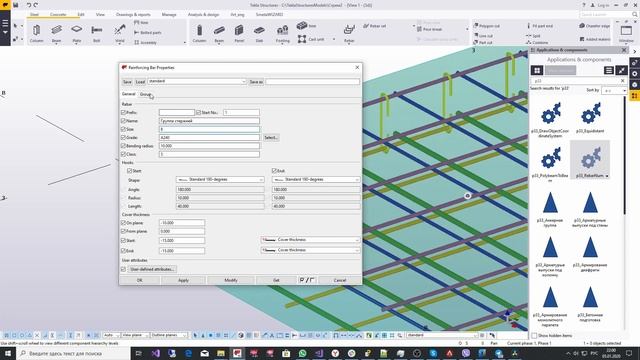Open p33_DrawObjectCoordinateSystem component

pyautogui.click(x=550, y=119)
